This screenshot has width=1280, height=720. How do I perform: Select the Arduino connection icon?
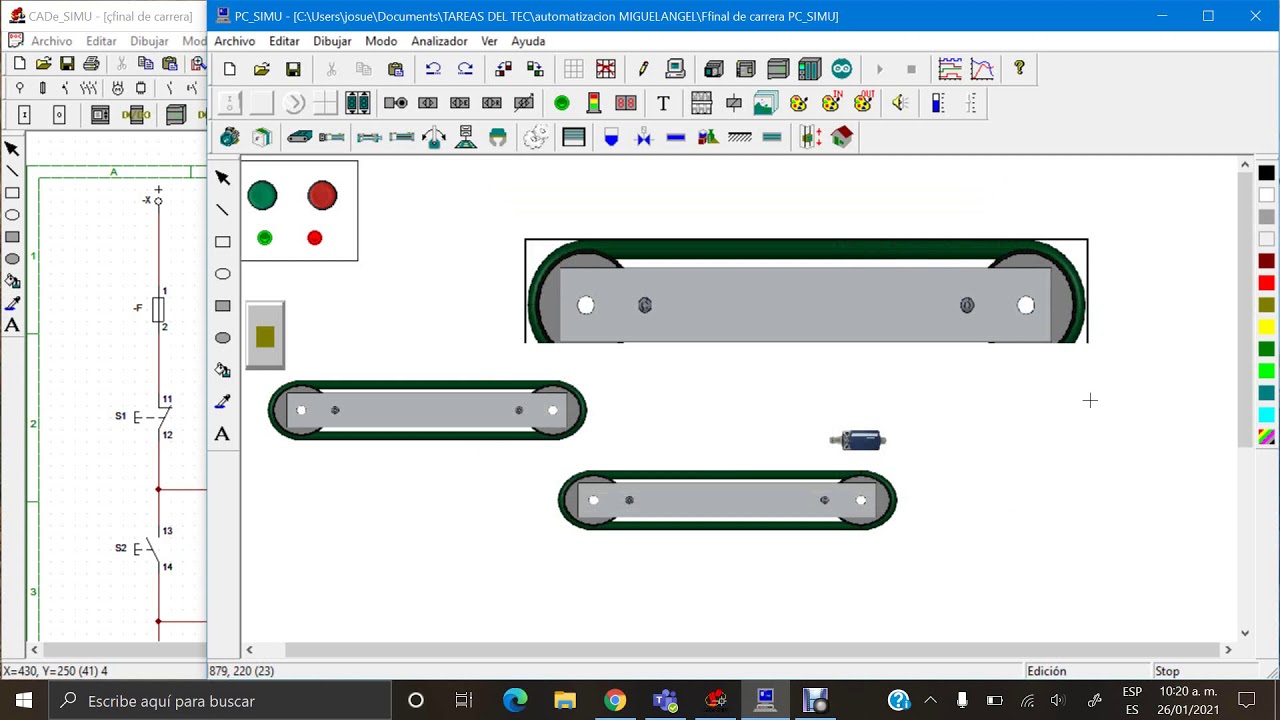[842, 69]
